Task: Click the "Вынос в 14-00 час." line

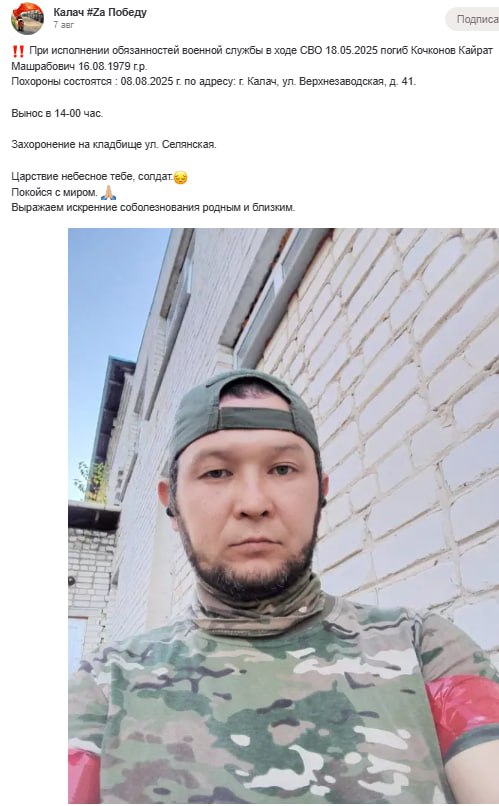Action: [57, 113]
